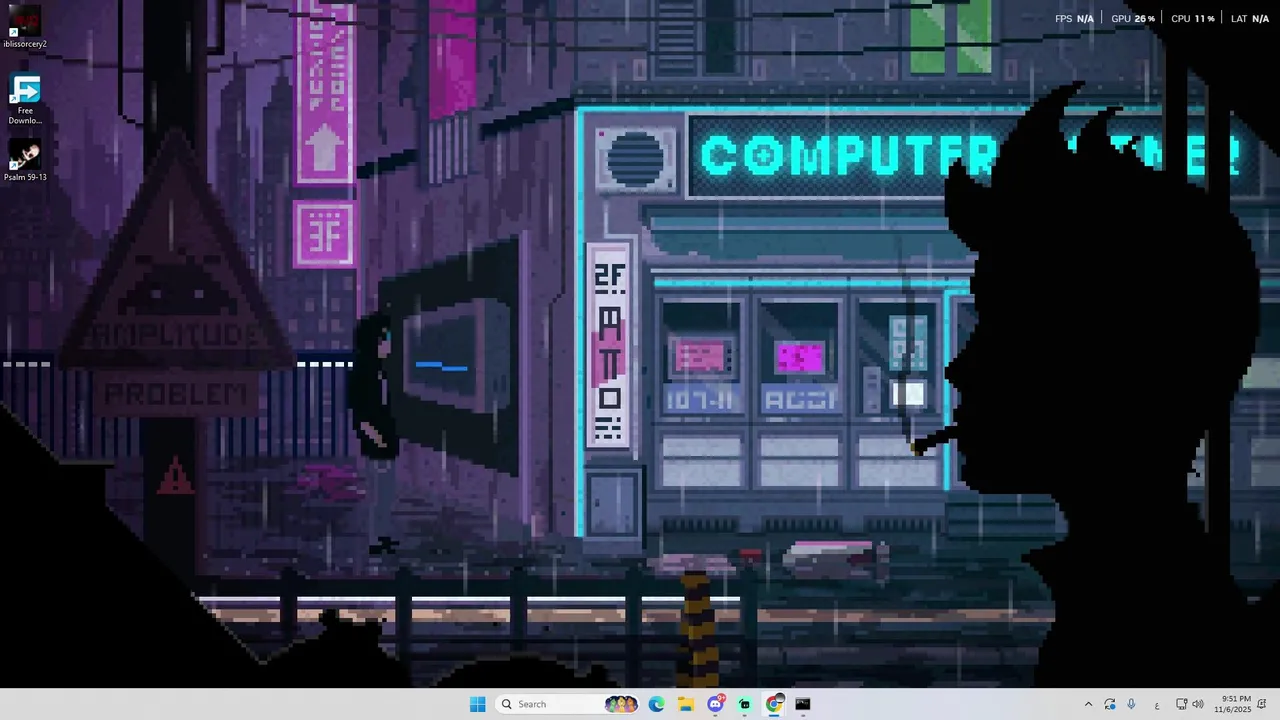Open Discord from the taskbar

coord(716,704)
